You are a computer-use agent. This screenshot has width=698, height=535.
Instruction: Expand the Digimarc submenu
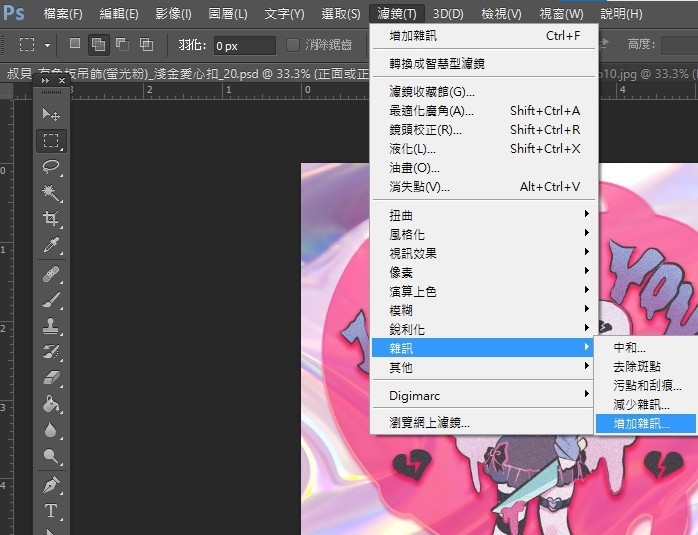coord(484,395)
